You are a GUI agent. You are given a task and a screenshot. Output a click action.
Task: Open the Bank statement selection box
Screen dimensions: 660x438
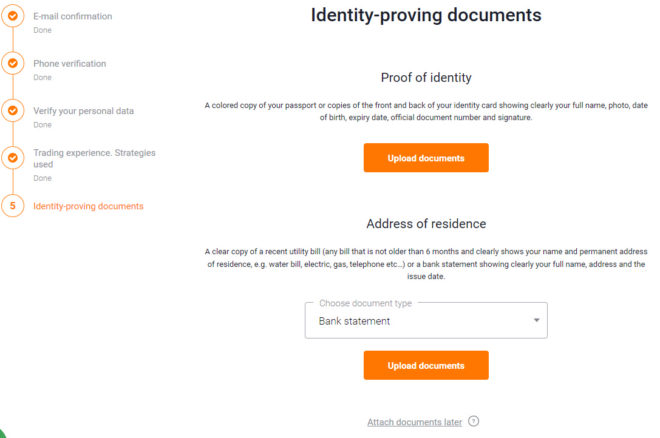click(426, 321)
